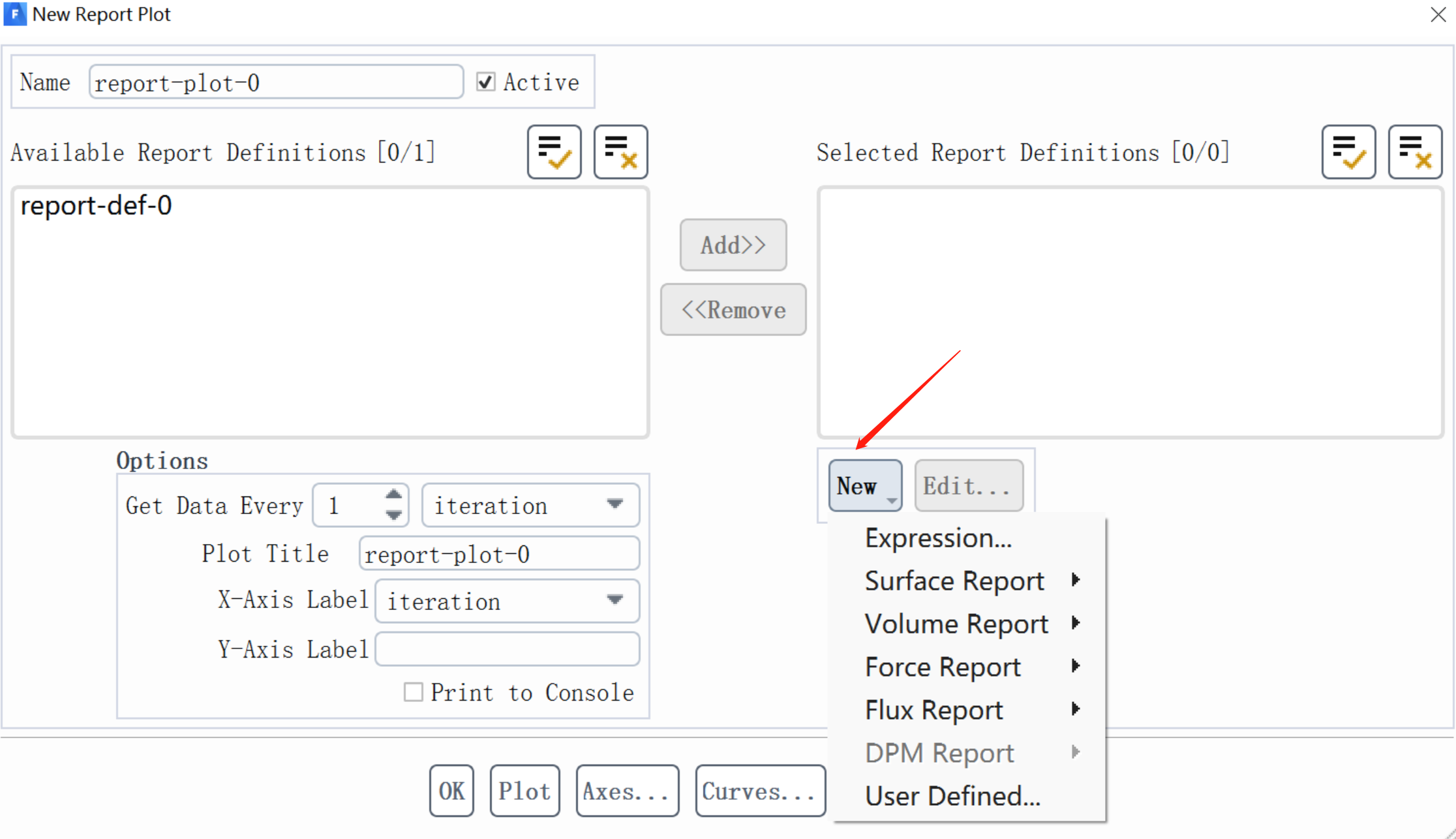Click the Plot button
This screenshot has height=839, width=1456.
(524, 791)
